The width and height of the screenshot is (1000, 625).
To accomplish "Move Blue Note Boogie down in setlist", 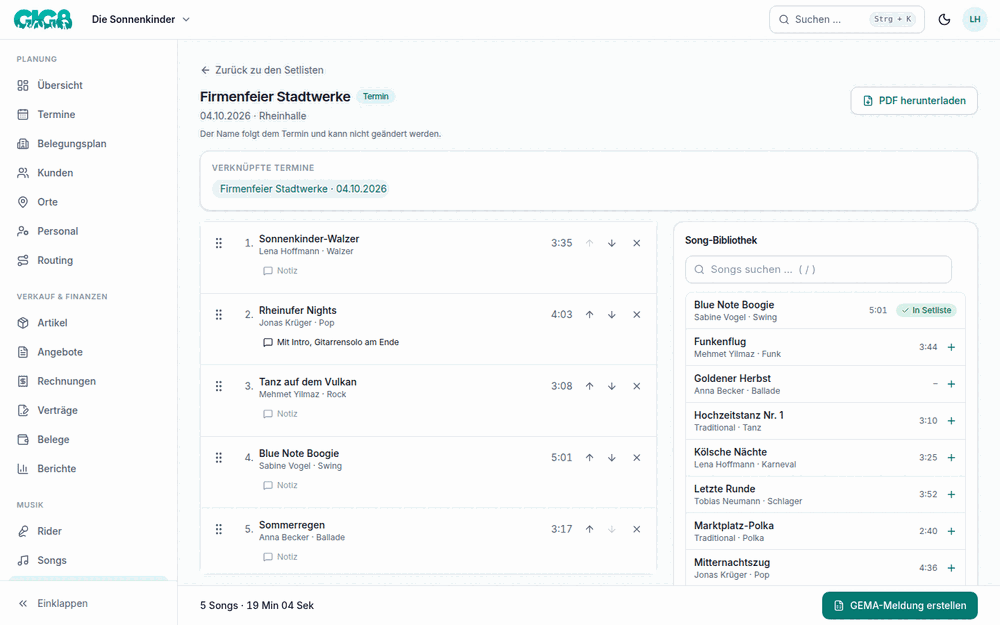I will (612, 457).
